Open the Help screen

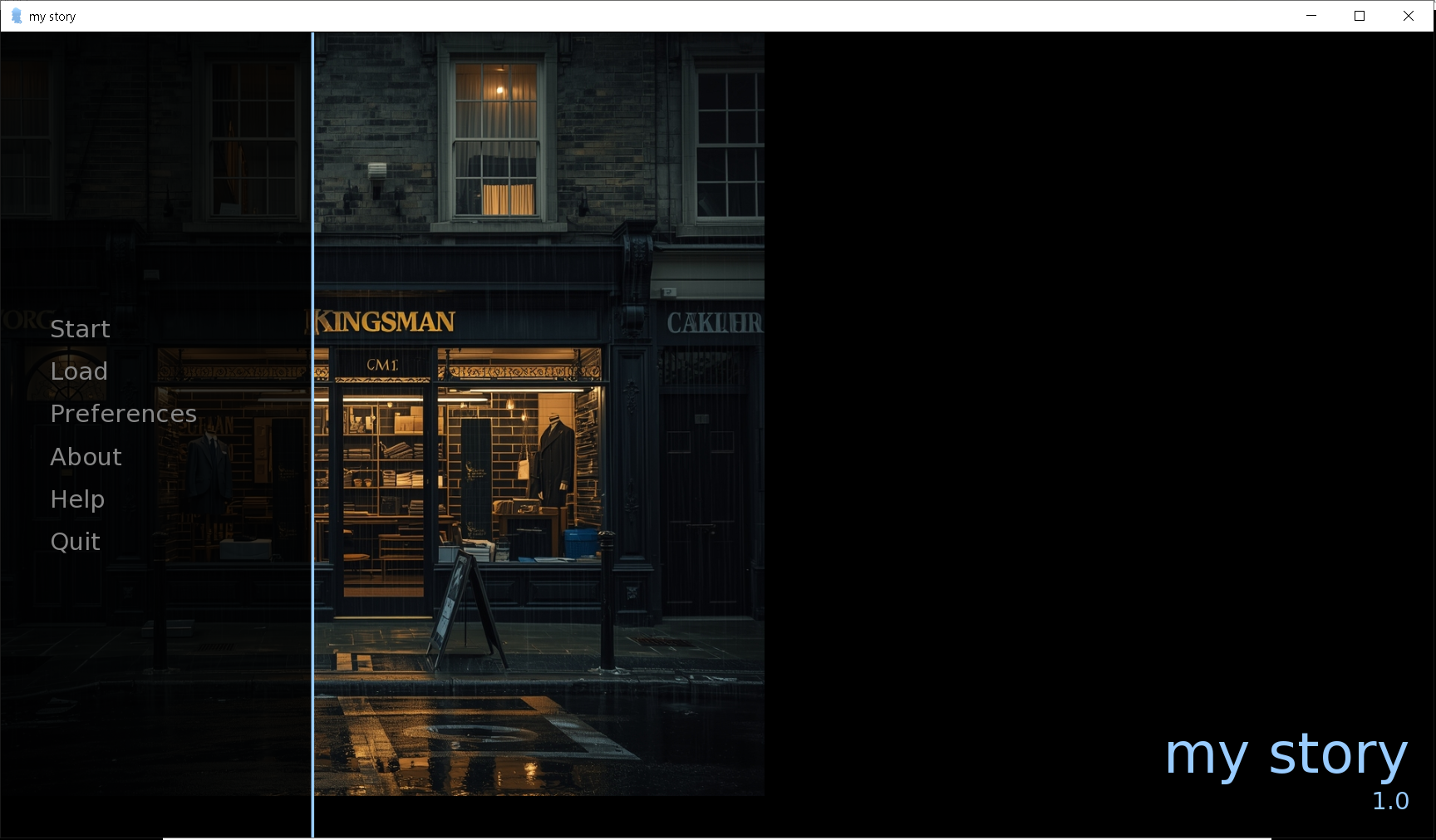[77, 499]
